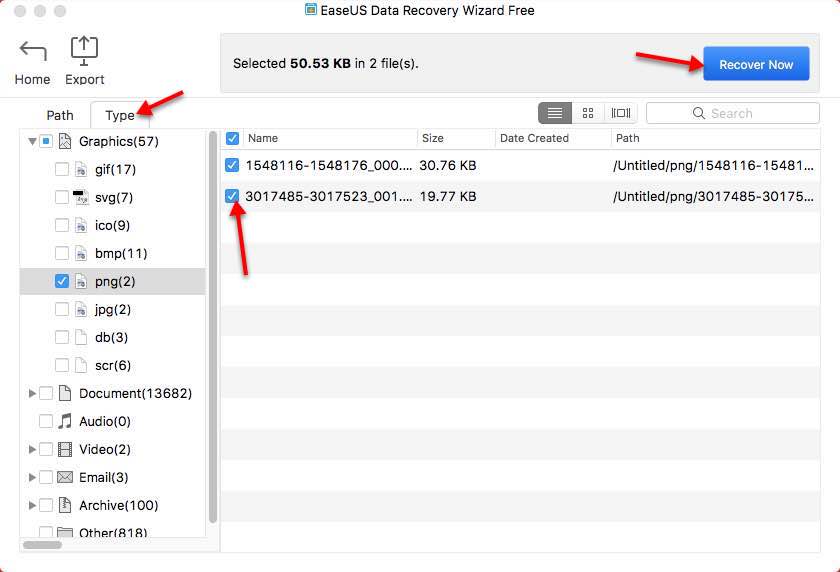
Task: Sort by the Size column header
Action: pos(456,138)
